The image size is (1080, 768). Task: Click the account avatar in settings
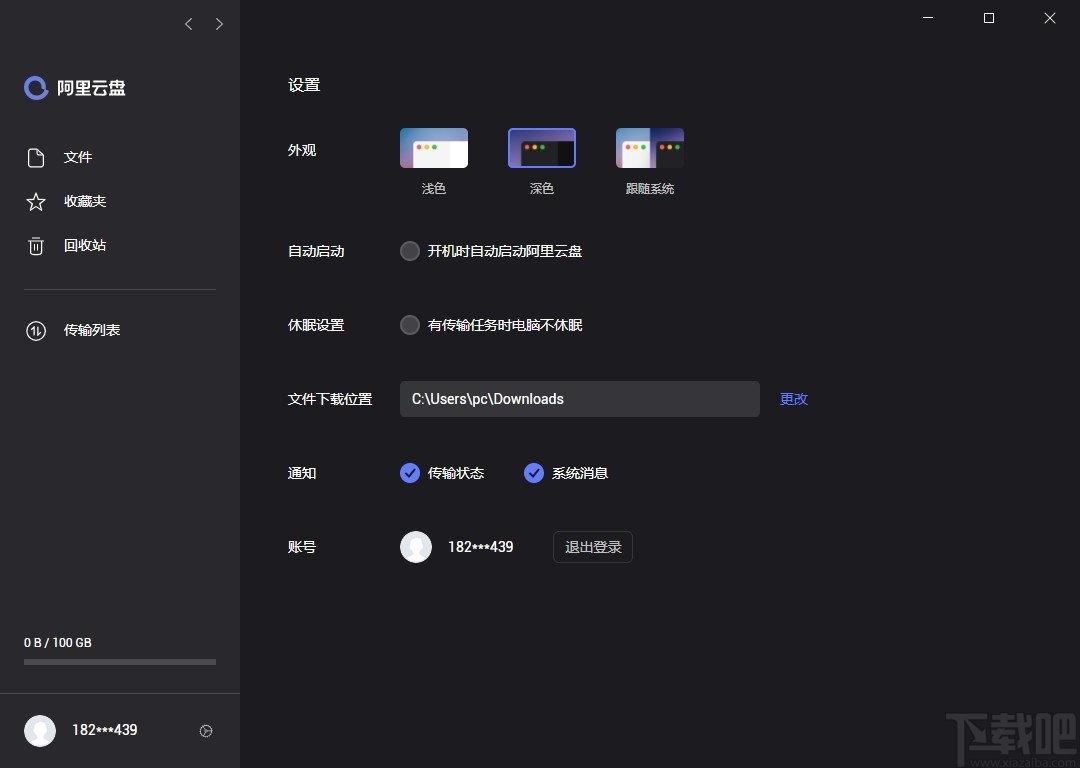(x=416, y=547)
